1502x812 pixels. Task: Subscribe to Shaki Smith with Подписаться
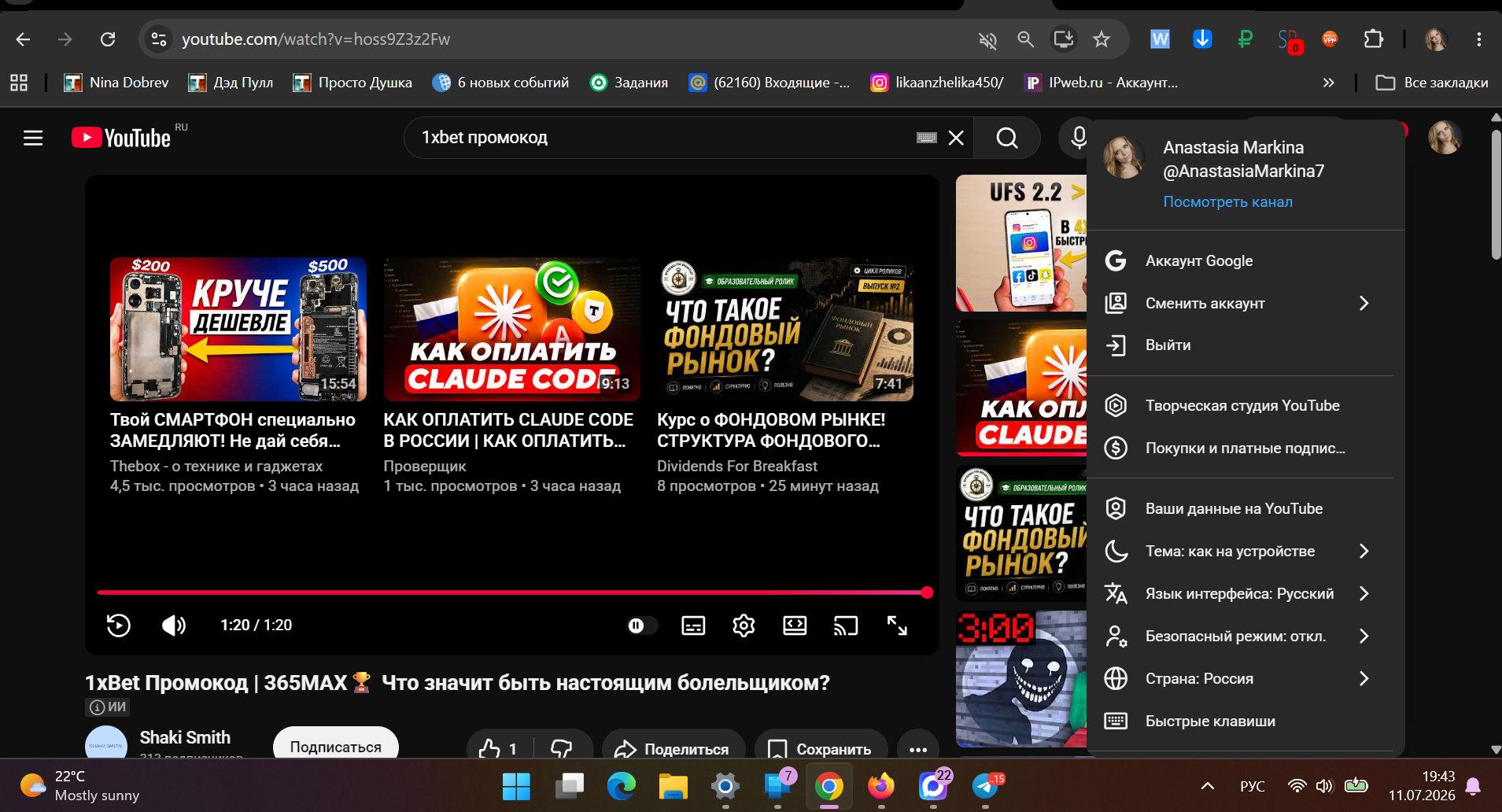336,746
